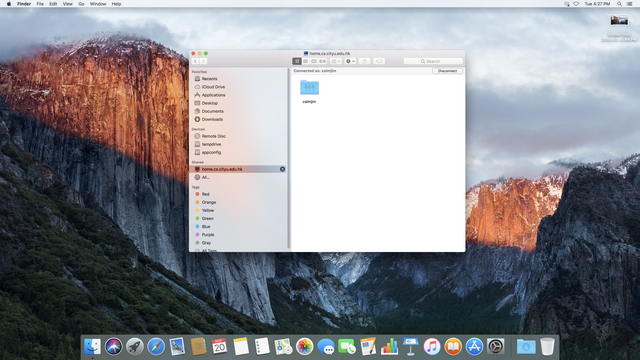Click the Tue 4:27 PM clock

[x=597, y=4]
